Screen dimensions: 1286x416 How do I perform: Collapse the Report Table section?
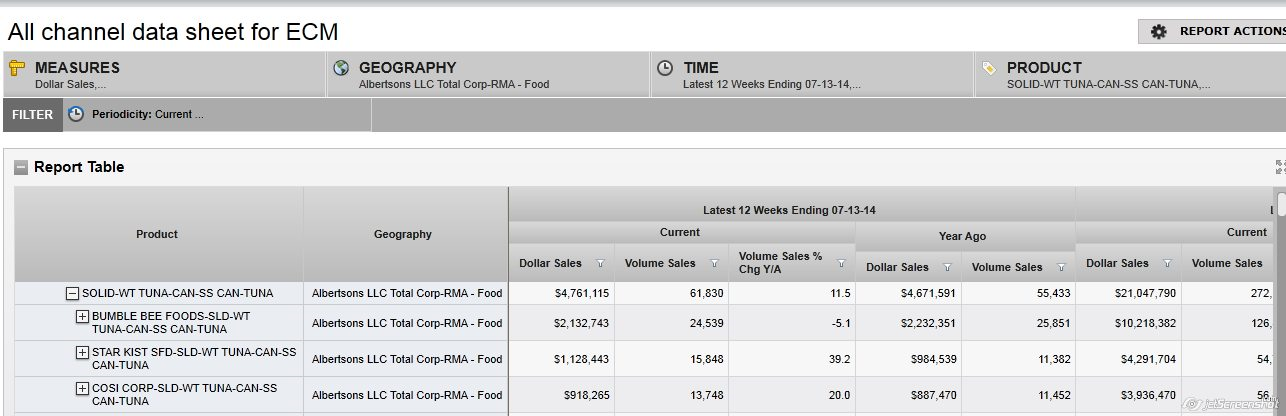click(x=21, y=167)
